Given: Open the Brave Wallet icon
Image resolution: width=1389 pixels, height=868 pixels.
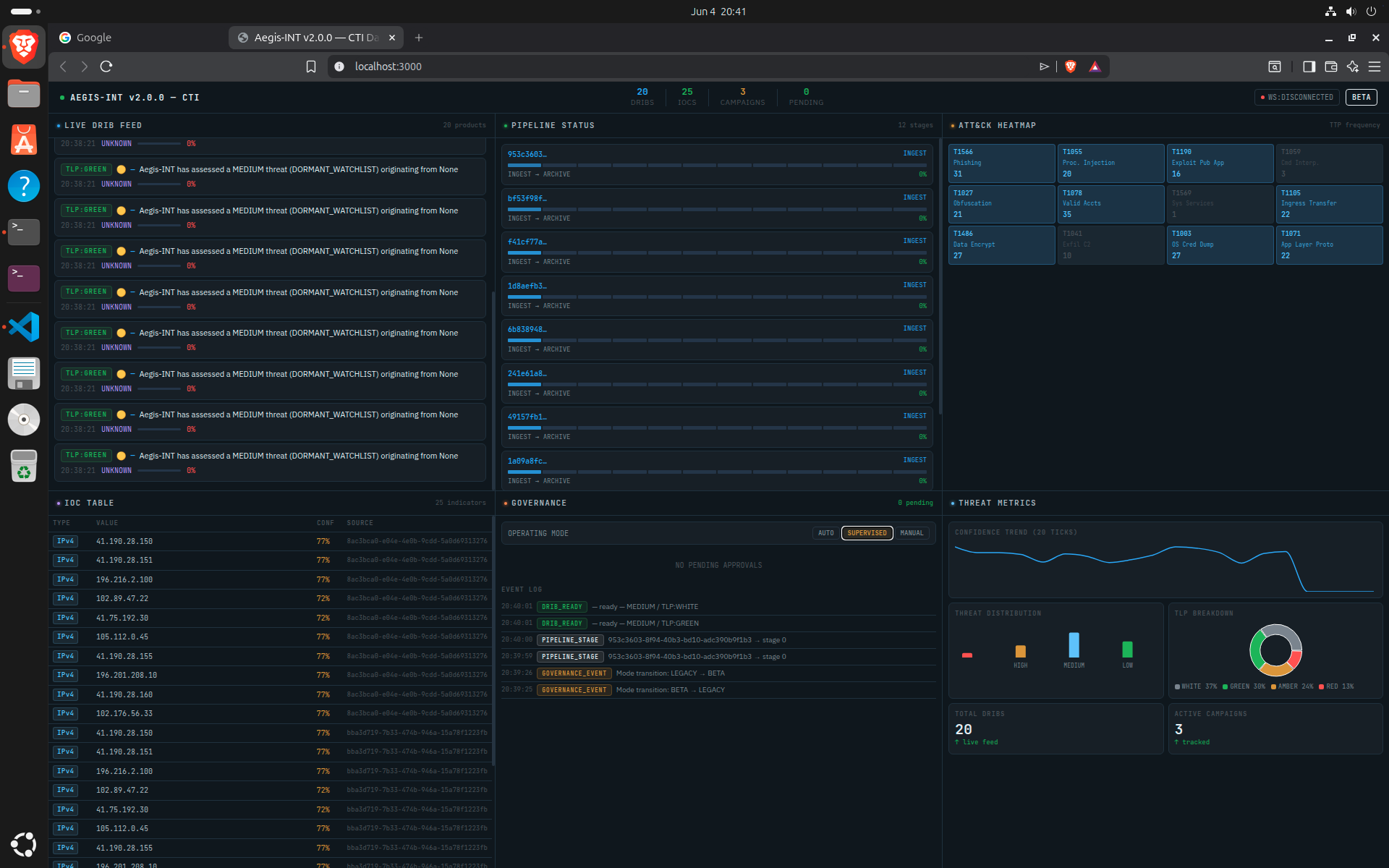Looking at the screenshot, I should [1330, 67].
